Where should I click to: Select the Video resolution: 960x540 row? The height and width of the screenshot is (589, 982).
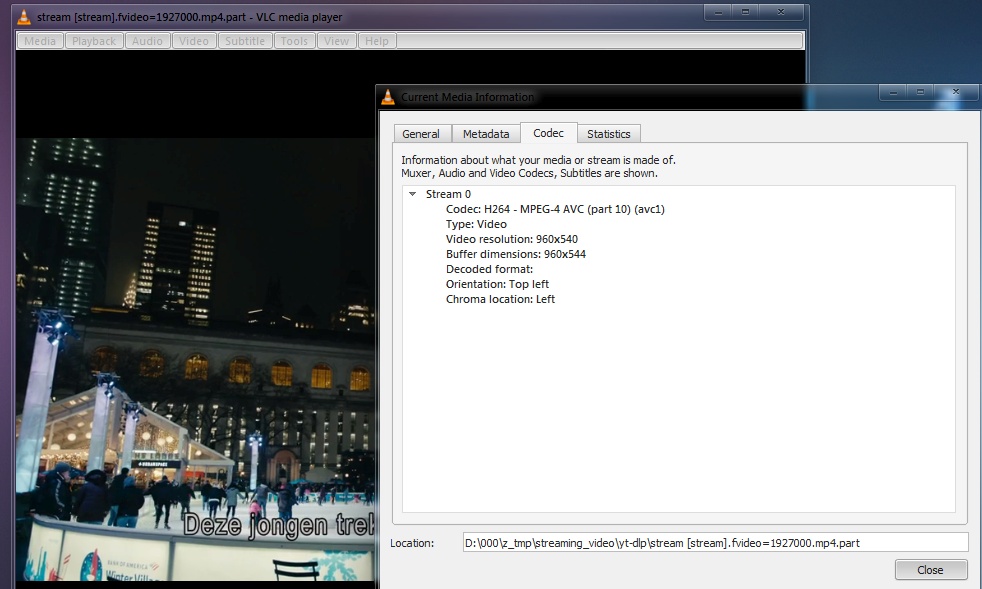click(x=512, y=239)
